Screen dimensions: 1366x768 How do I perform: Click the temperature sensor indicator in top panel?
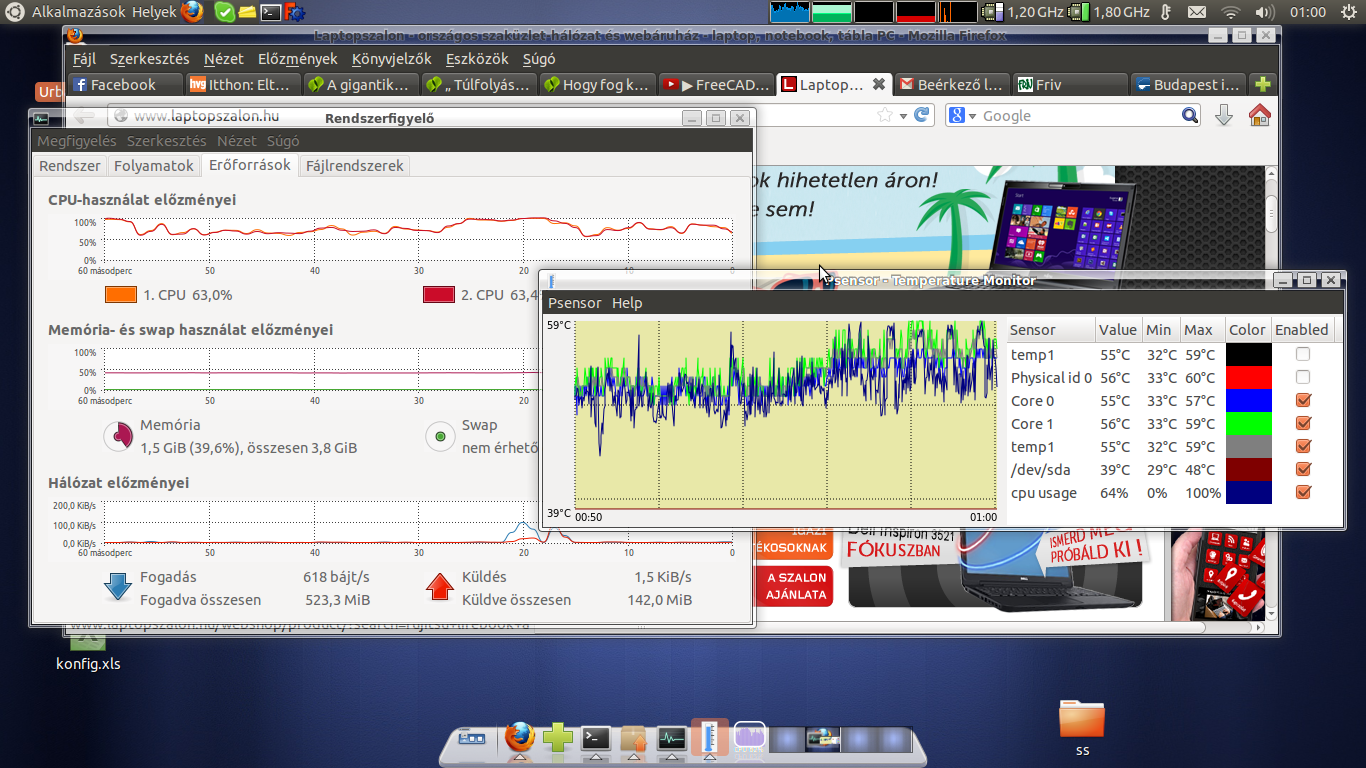point(1164,12)
